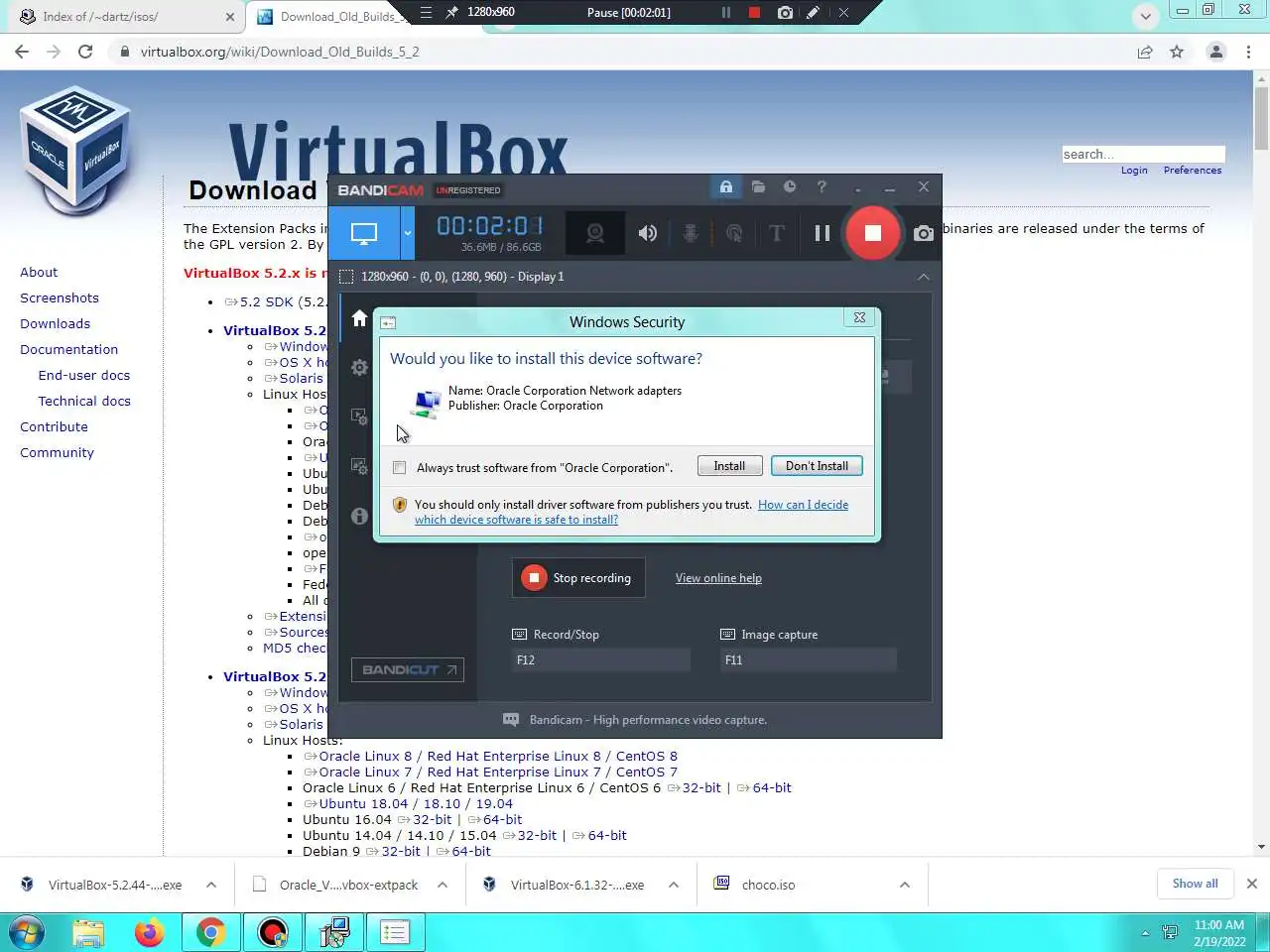Toggle webcam overlay in Bandicam toolbar
The width and height of the screenshot is (1270, 952).
click(594, 233)
